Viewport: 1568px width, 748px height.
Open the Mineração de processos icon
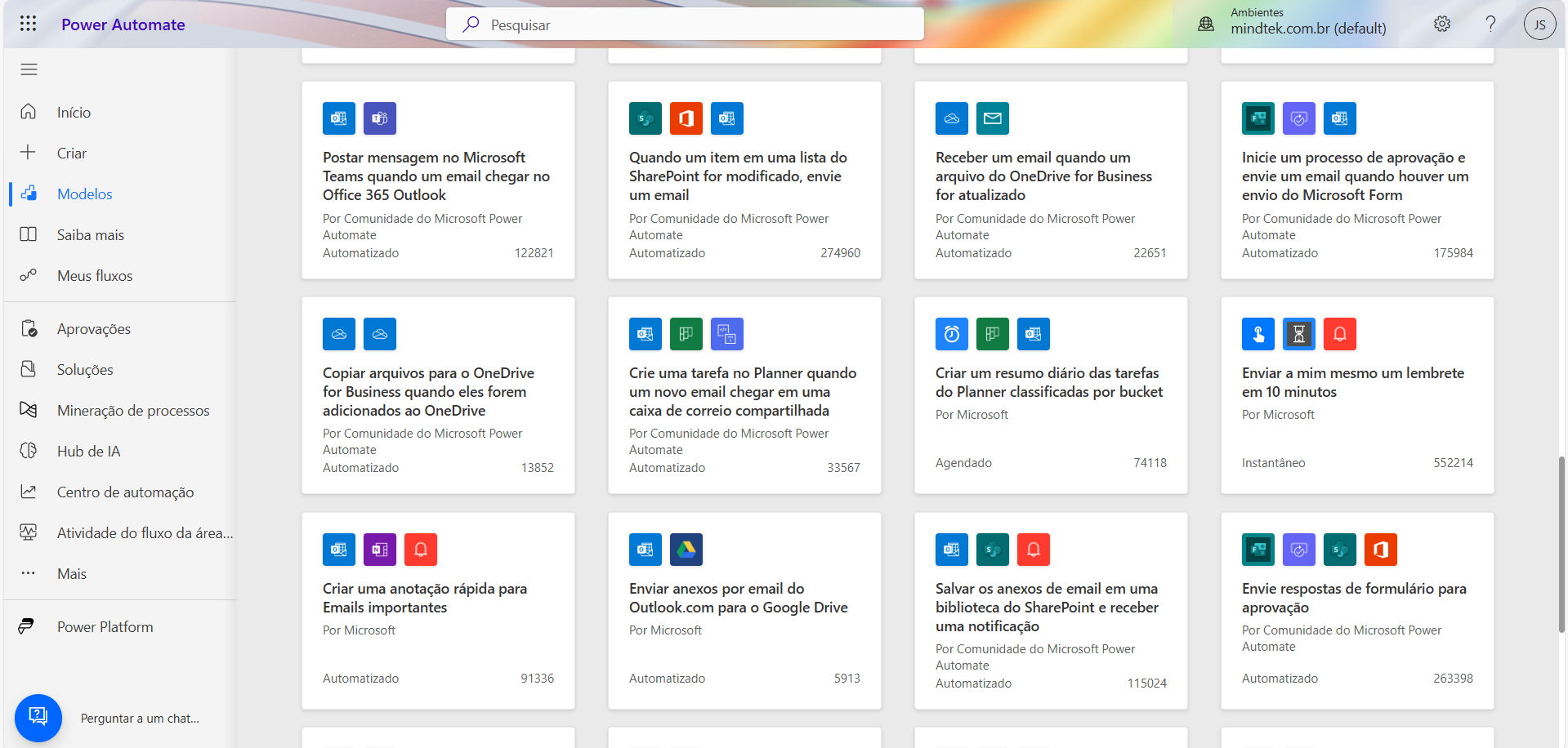[29, 410]
